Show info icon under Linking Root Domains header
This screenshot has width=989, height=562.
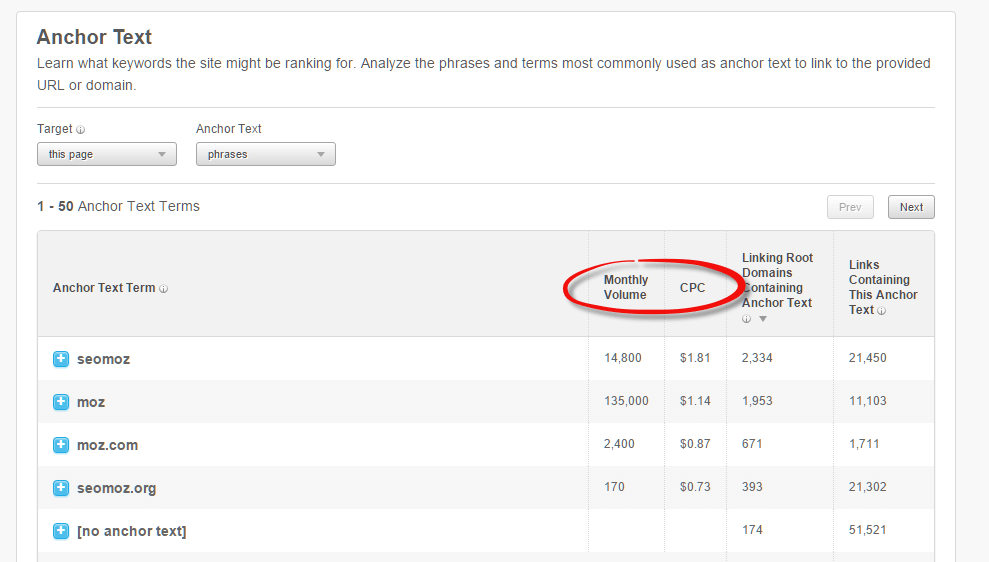click(x=746, y=319)
